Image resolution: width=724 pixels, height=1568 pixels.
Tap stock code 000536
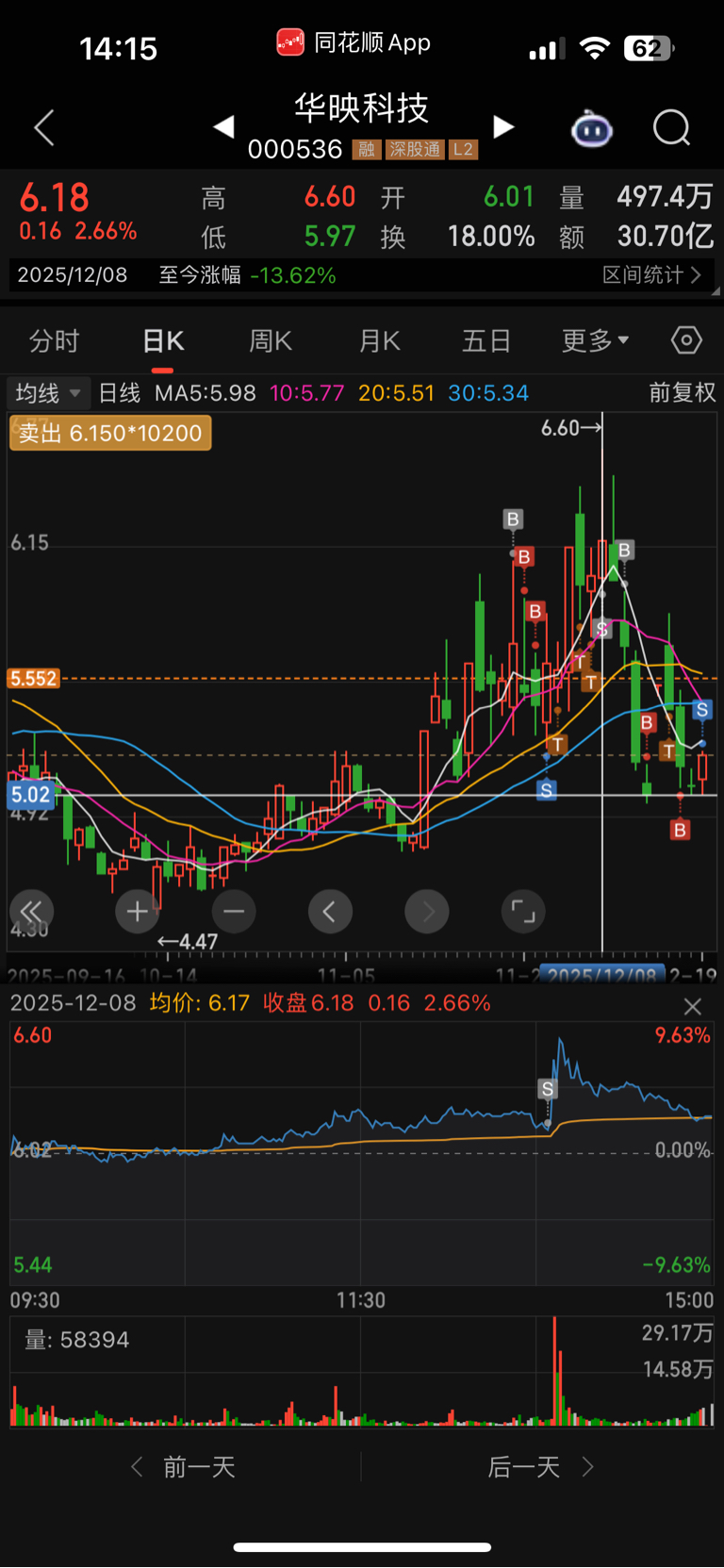click(295, 150)
